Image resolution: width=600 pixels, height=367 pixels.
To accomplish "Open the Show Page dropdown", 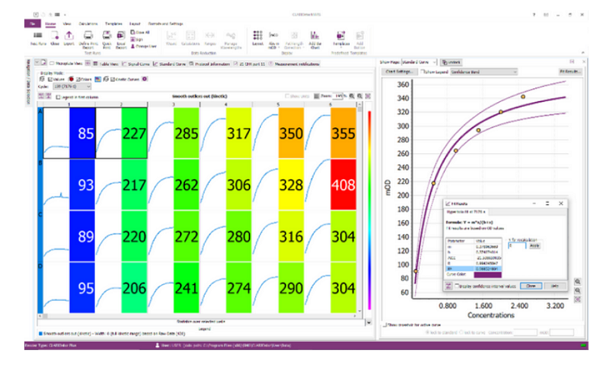I will click(419, 62).
